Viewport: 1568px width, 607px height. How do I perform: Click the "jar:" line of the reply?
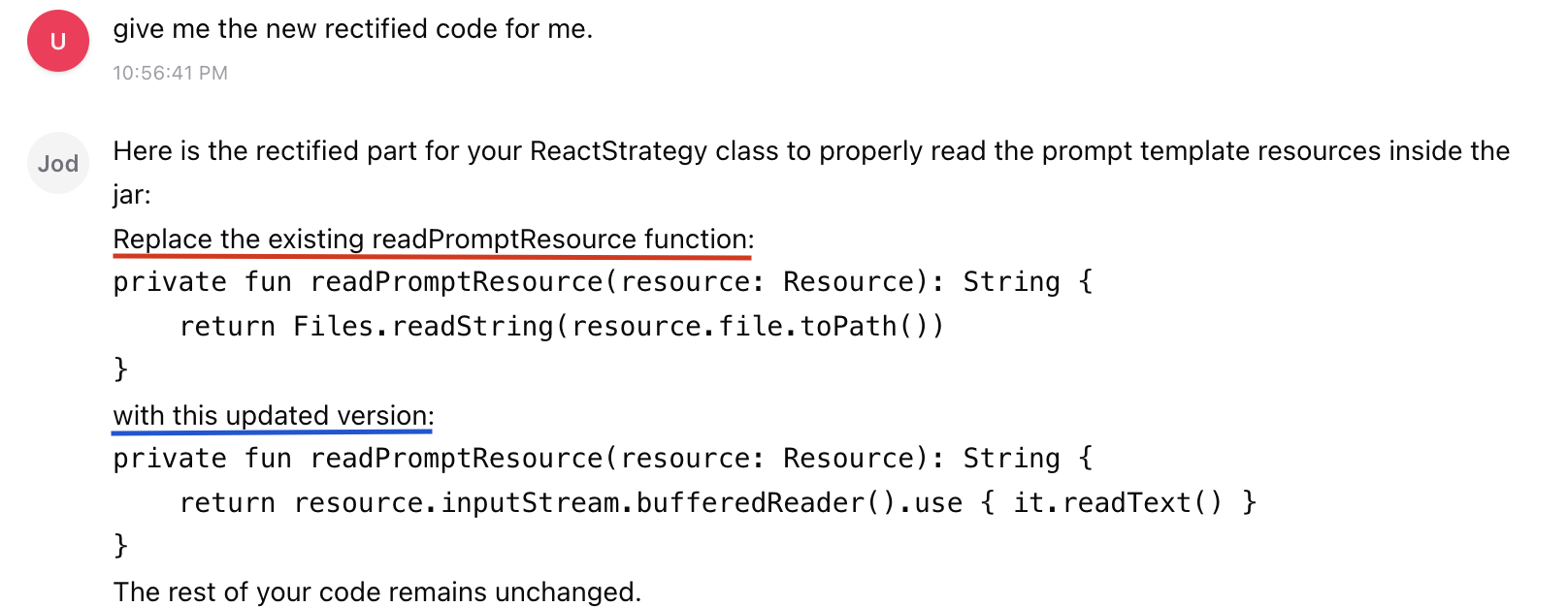click(132, 195)
